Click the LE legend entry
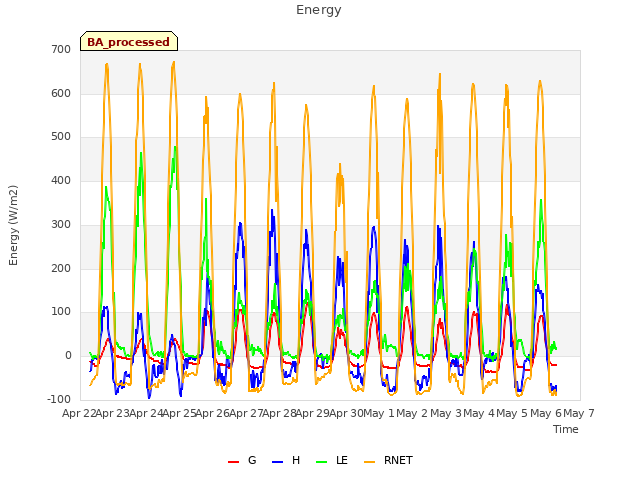 [332, 460]
